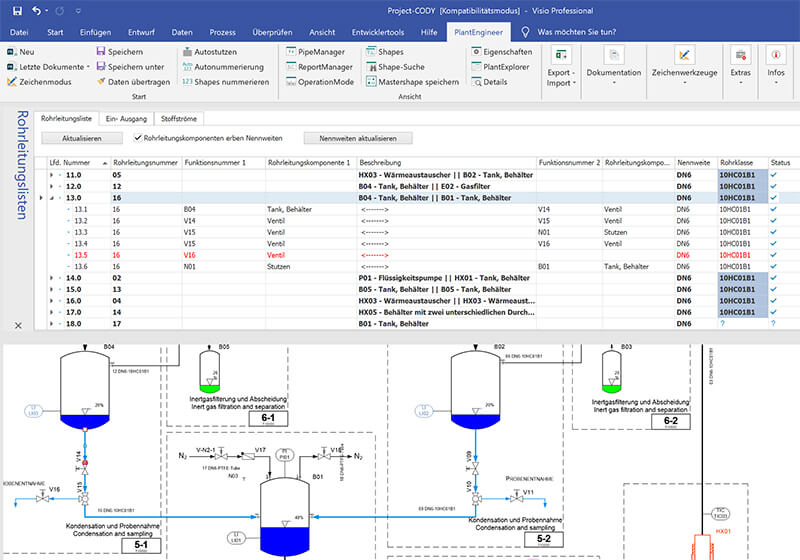Open the Export - Import dropdown
This screenshot has height=560, width=800.
tap(561, 67)
